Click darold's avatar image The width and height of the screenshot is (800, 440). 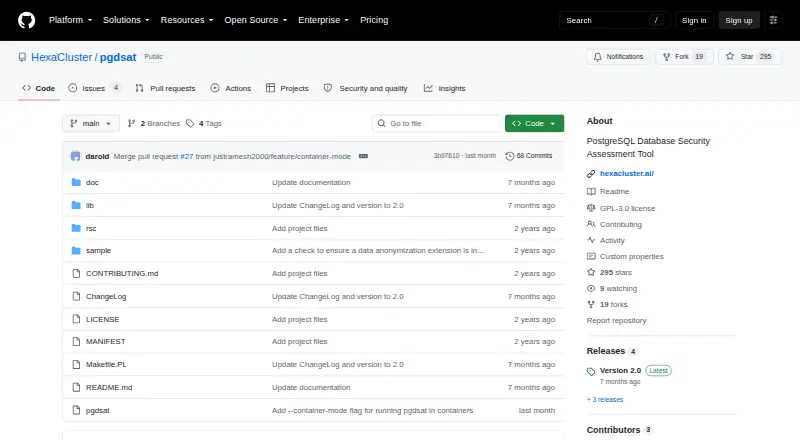point(76,156)
